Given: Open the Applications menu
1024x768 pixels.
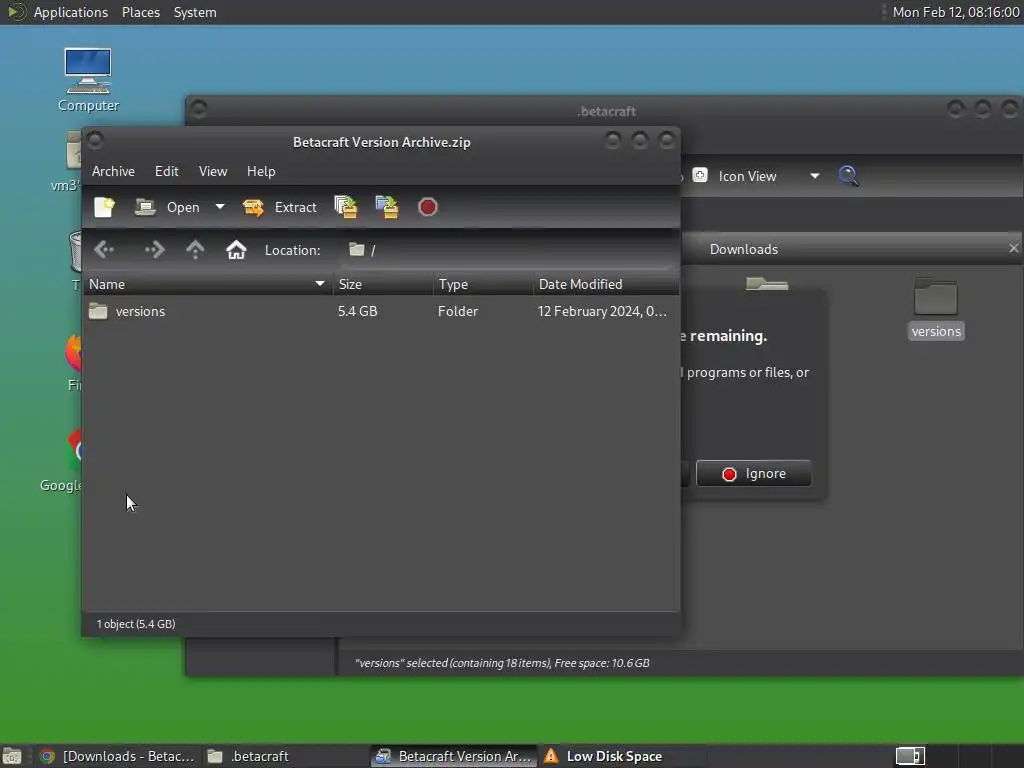Looking at the screenshot, I should [71, 12].
